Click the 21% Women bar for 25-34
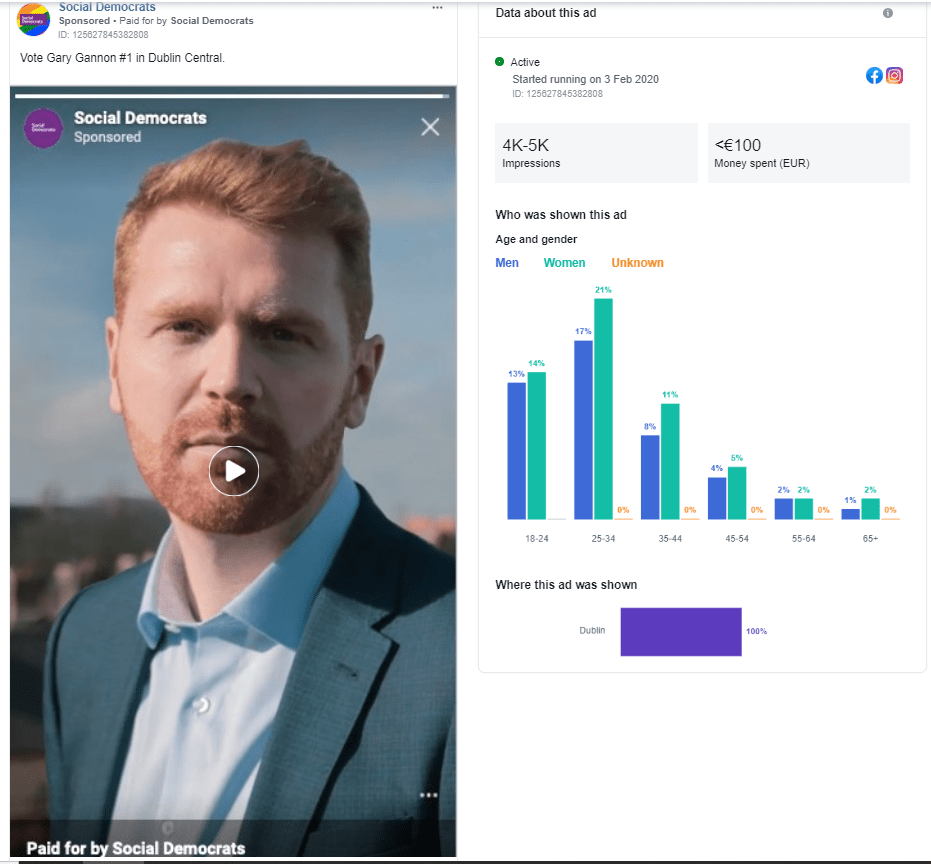 603,409
